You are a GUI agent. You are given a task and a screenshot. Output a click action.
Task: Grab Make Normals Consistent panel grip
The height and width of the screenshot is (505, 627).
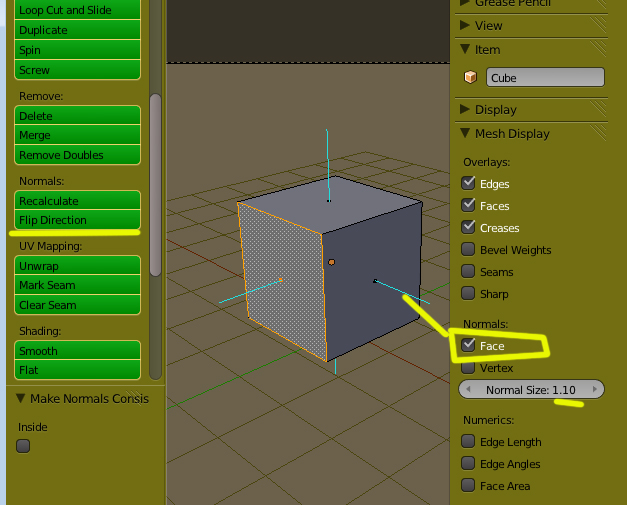tap(135, 397)
